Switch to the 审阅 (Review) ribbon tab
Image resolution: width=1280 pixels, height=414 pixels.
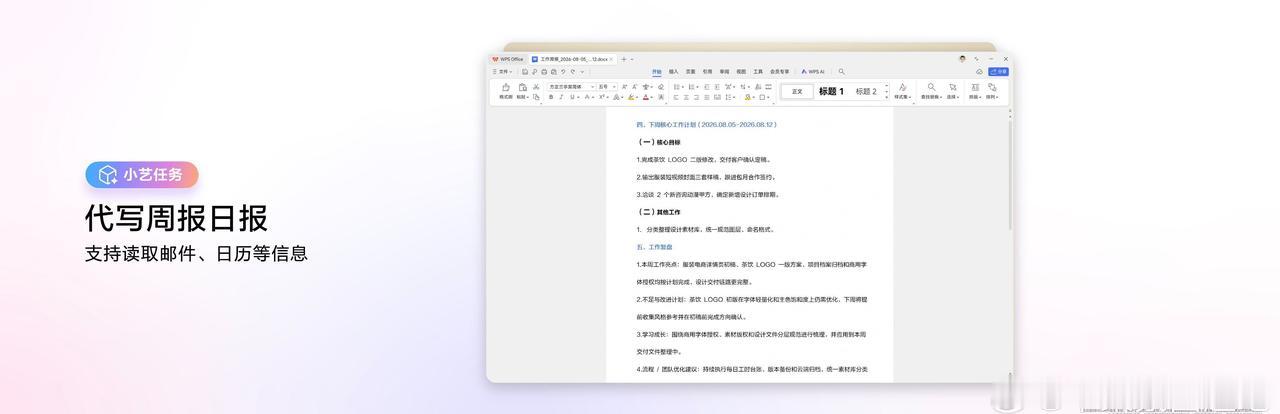(724, 72)
